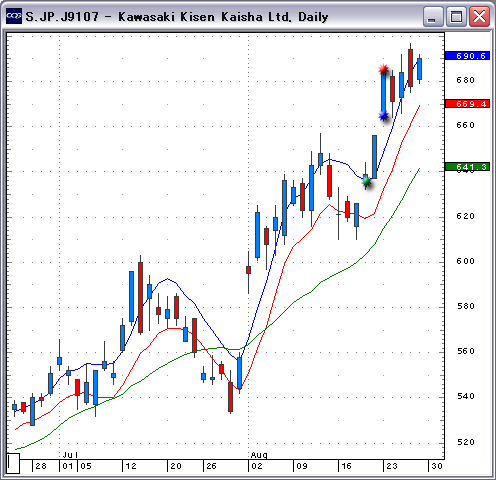Click the red star marker on chart

[x=384, y=69]
